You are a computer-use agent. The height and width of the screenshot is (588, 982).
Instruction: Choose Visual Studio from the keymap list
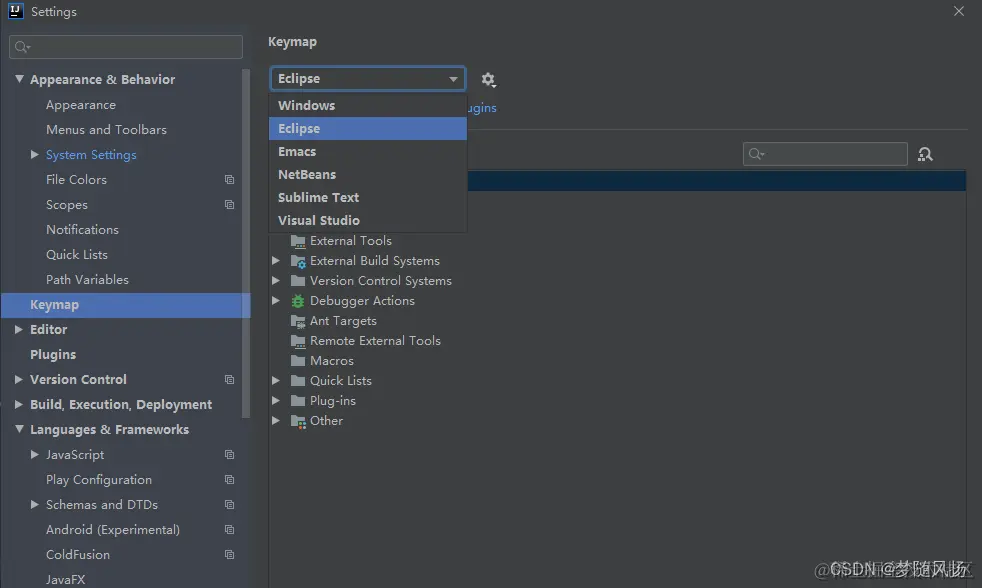point(368,220)
